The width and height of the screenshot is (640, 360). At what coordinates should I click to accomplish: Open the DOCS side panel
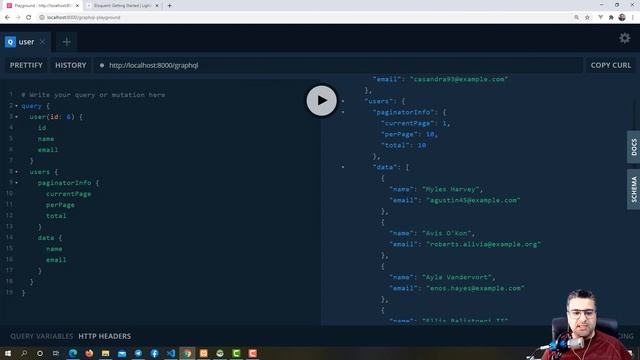coord(633,147)
